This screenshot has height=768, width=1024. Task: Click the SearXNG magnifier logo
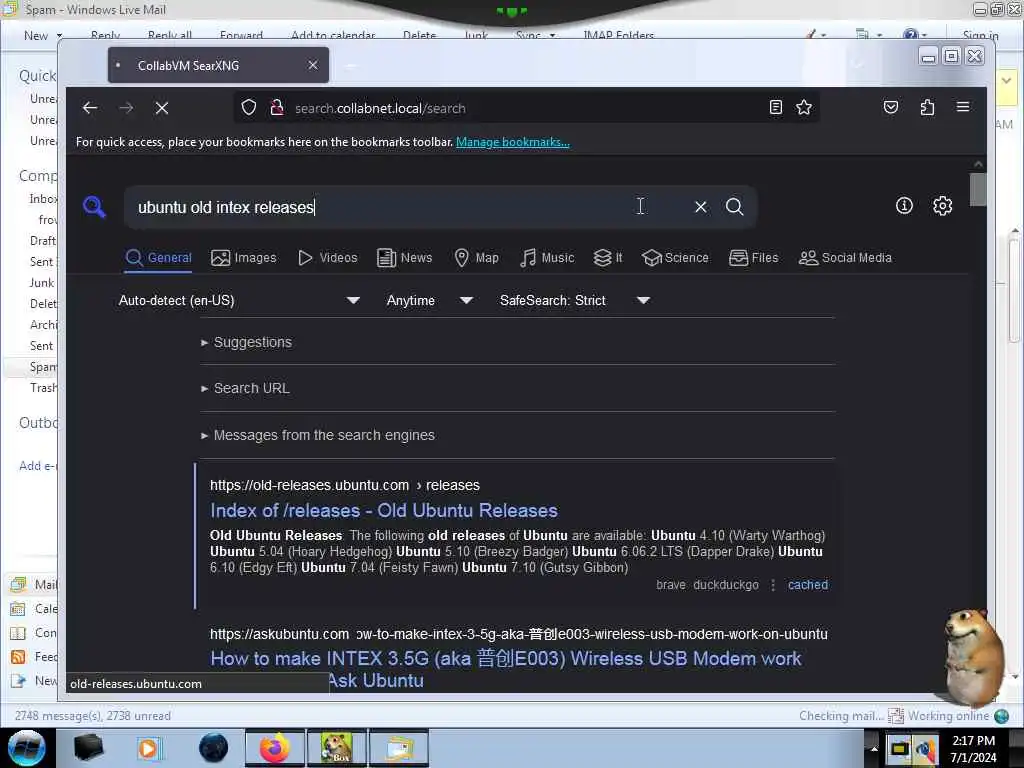point(95,207)
